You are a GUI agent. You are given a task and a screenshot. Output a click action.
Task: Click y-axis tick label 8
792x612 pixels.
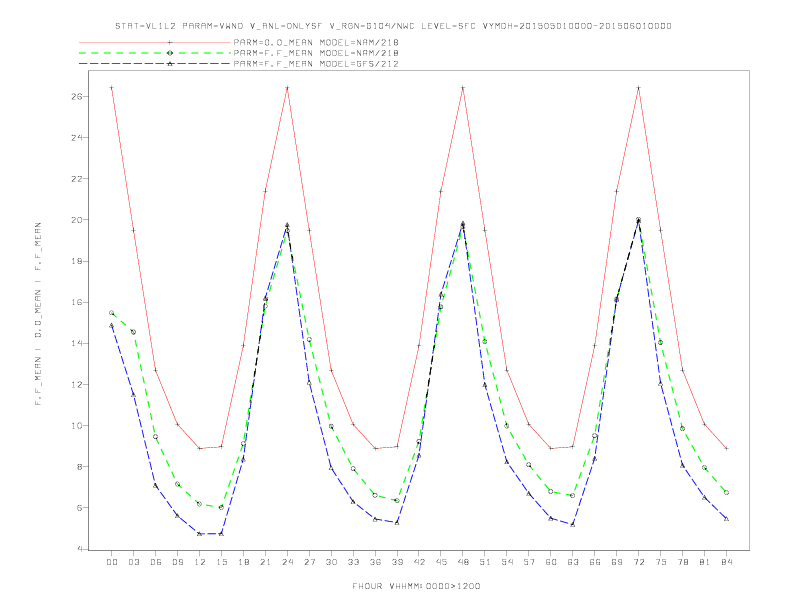80,467
